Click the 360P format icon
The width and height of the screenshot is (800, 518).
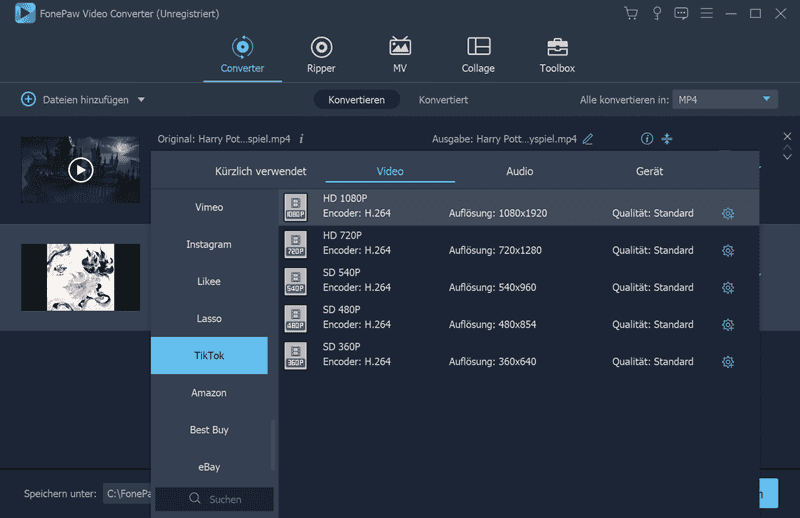[296, 356]
